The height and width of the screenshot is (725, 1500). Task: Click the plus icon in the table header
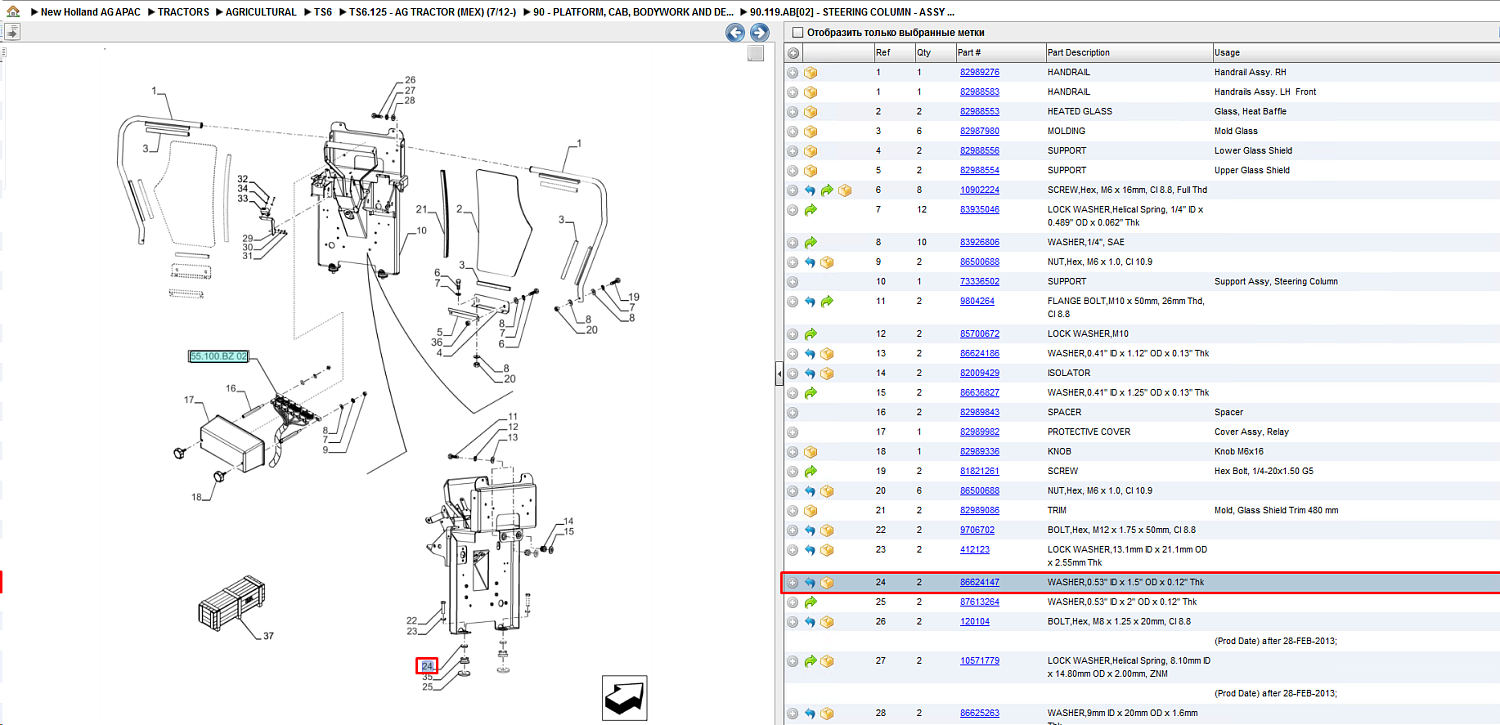tap(793, 53)
